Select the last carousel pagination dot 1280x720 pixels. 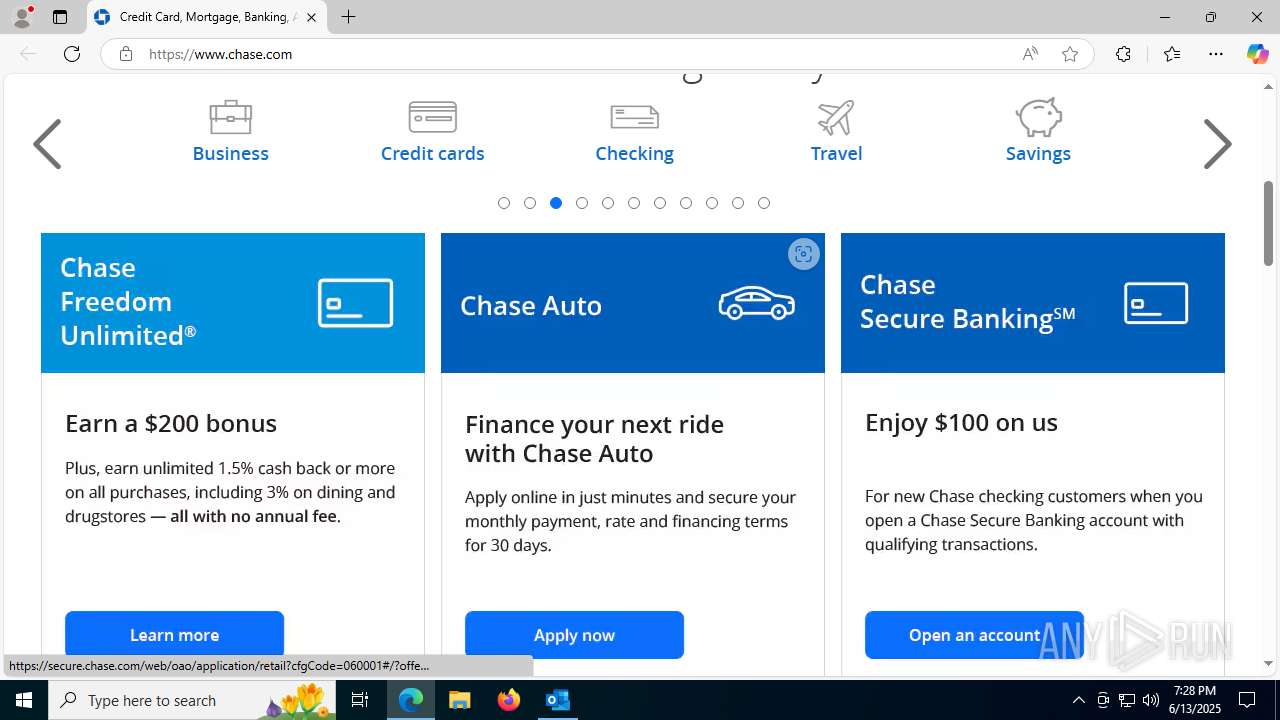point(764,203)
